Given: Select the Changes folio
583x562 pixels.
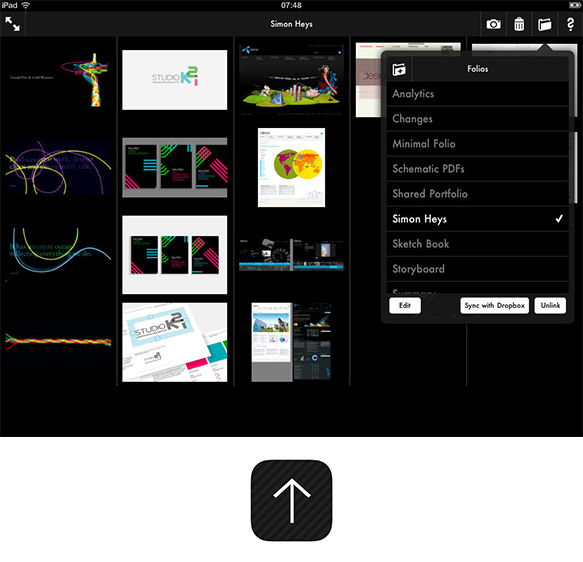Looking at the screenshot, I should click(x=477, y=119).
